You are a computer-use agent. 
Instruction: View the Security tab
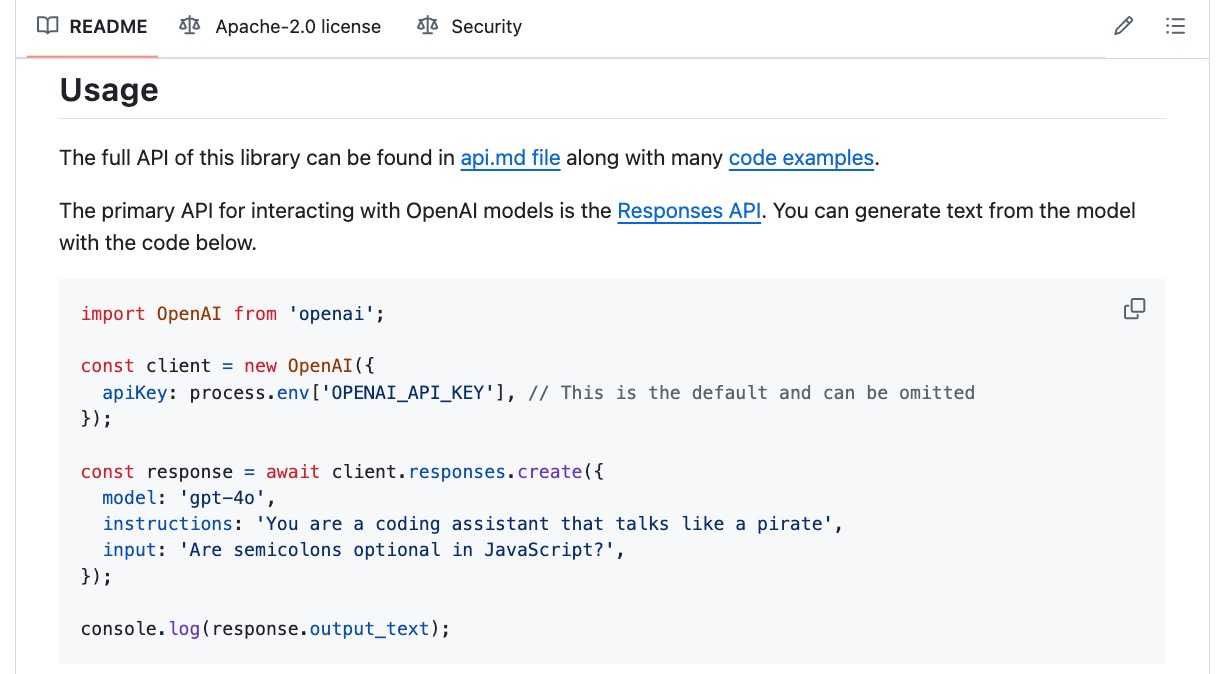(x=487, y=26)
